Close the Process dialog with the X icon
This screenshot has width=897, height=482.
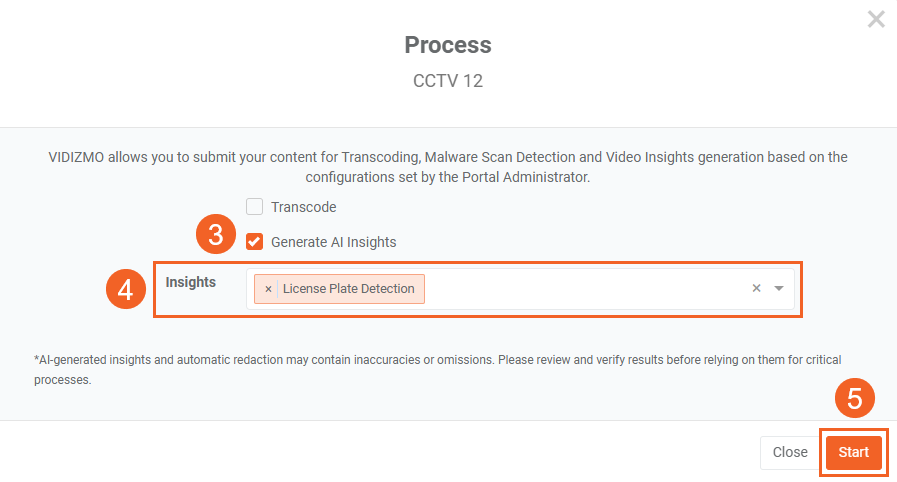pyautogui.click(x=876, y=19)
